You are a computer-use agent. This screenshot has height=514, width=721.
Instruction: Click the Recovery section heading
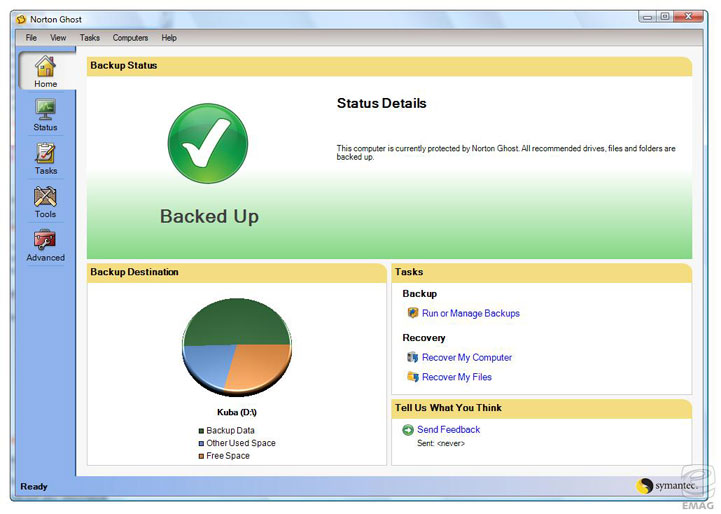click(423, 337)
